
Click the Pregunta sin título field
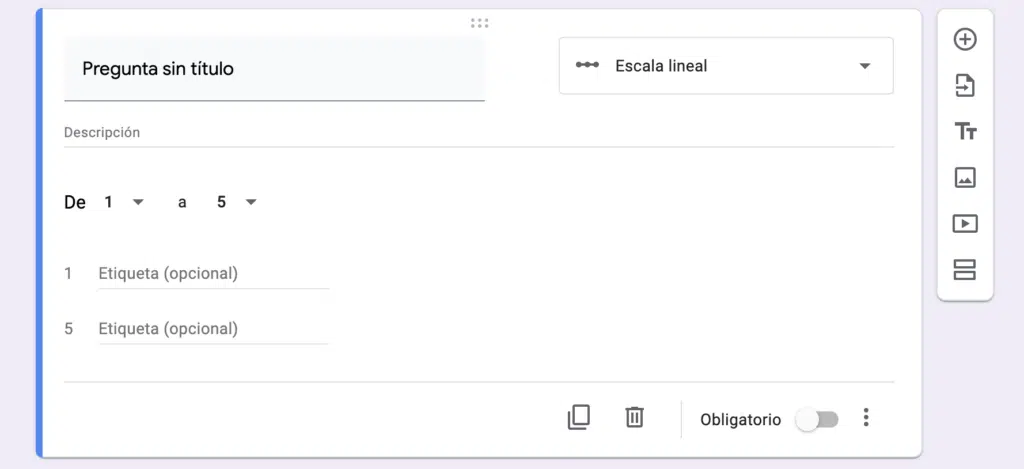[x=274, y=69]
